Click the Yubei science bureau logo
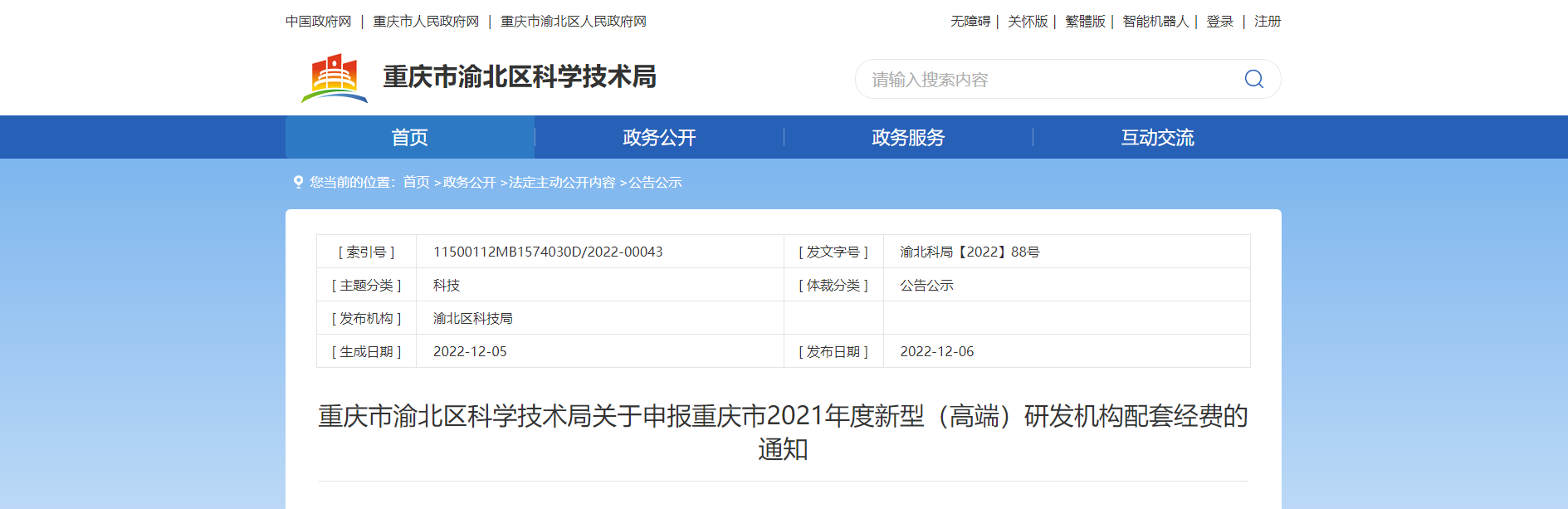Viewport: 1568px width, 509px height. pyautogui.click(x=335, y=78)
